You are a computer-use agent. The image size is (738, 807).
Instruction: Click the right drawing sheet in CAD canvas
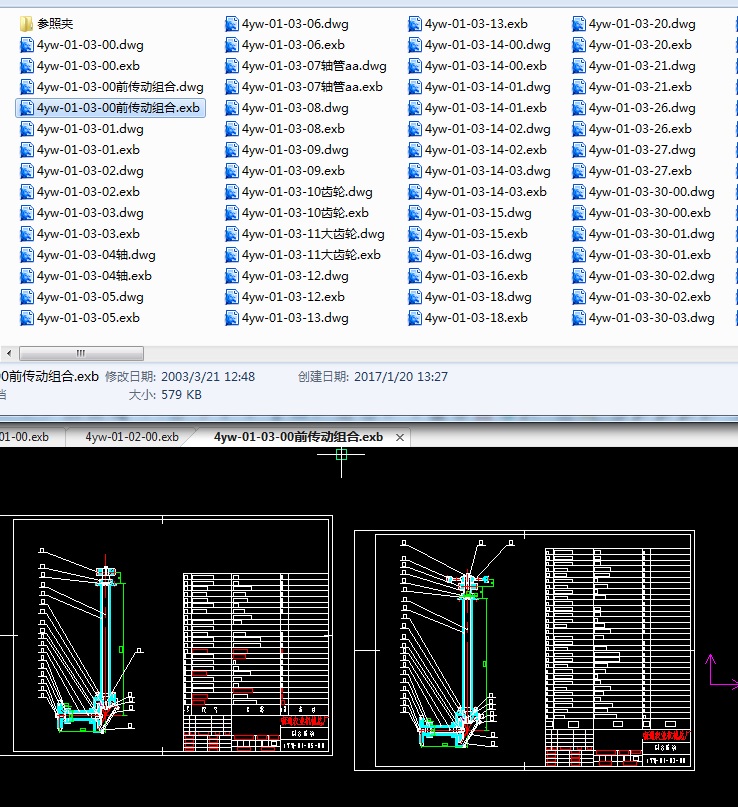(x=524, y=651)
